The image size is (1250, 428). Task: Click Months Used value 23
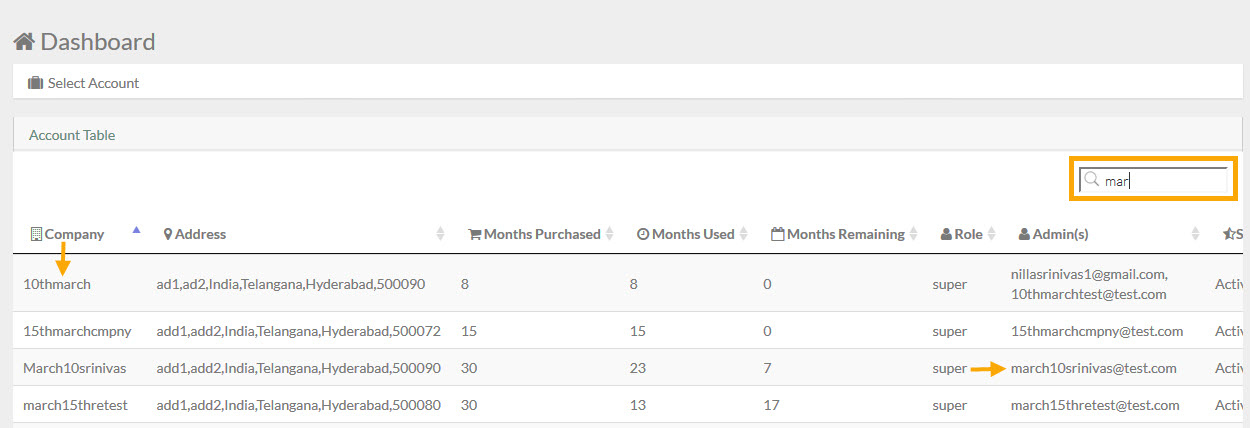coord(637,368)
